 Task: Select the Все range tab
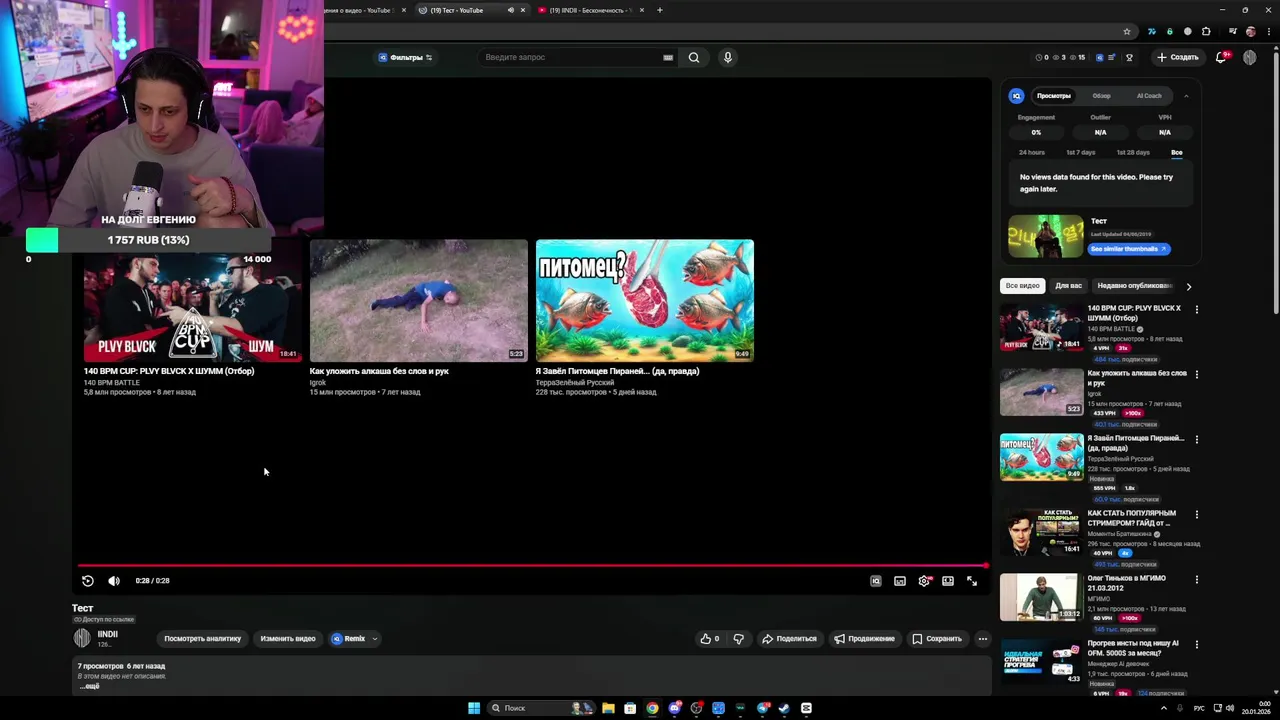[x=1177, y=153]
